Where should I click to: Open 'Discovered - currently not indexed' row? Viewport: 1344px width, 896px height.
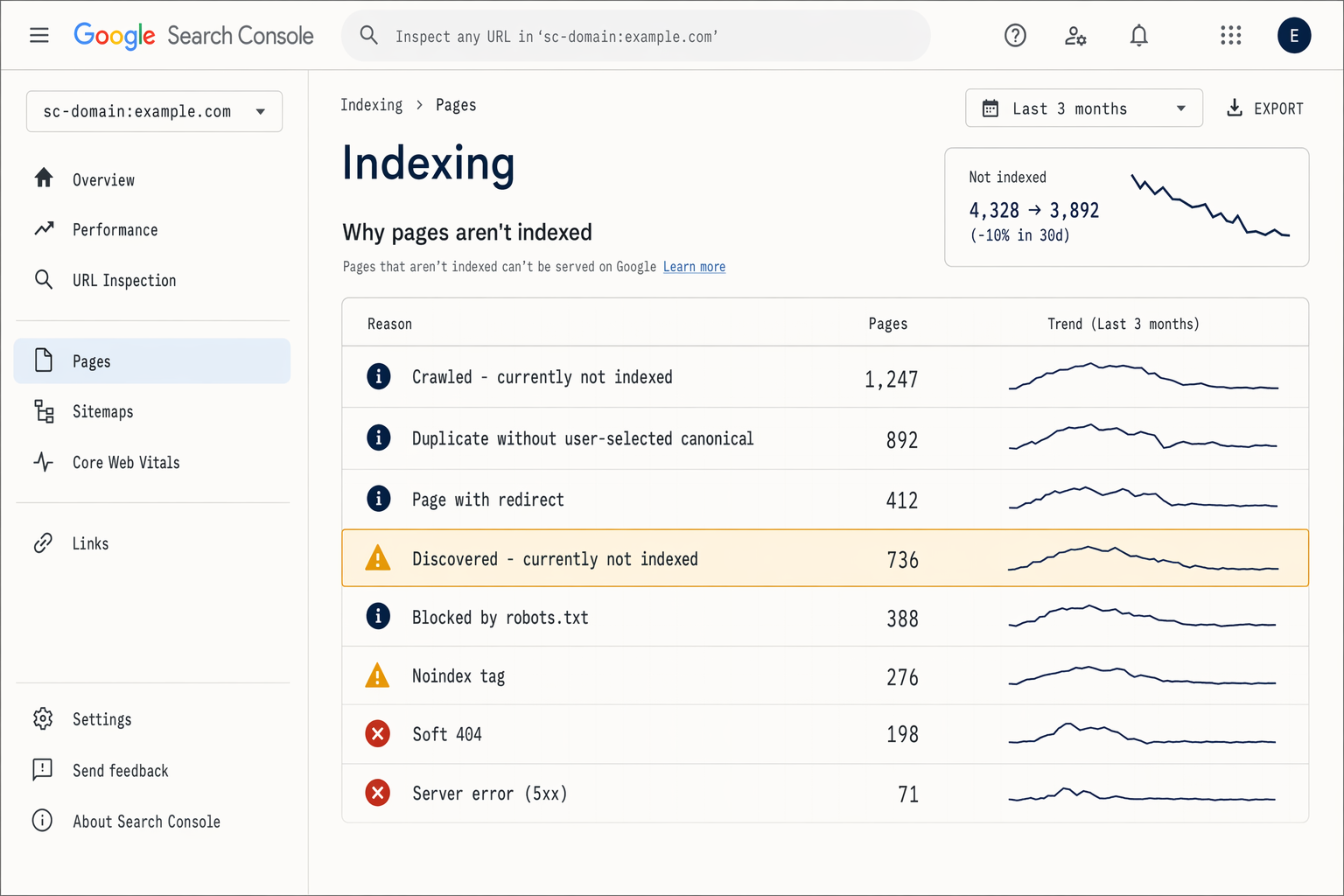coord(825,558)
